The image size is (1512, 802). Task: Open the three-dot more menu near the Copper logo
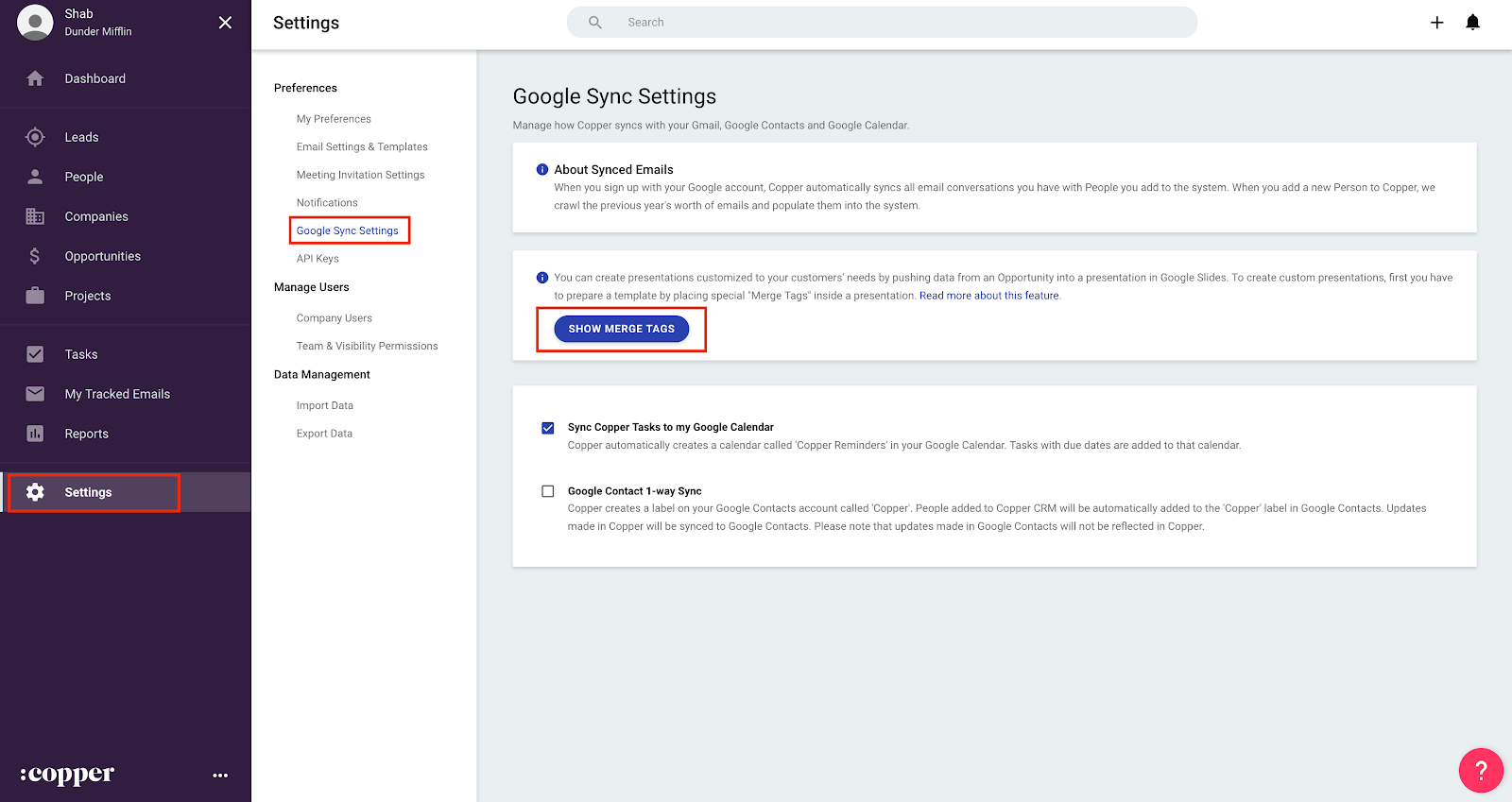(220, 776)
